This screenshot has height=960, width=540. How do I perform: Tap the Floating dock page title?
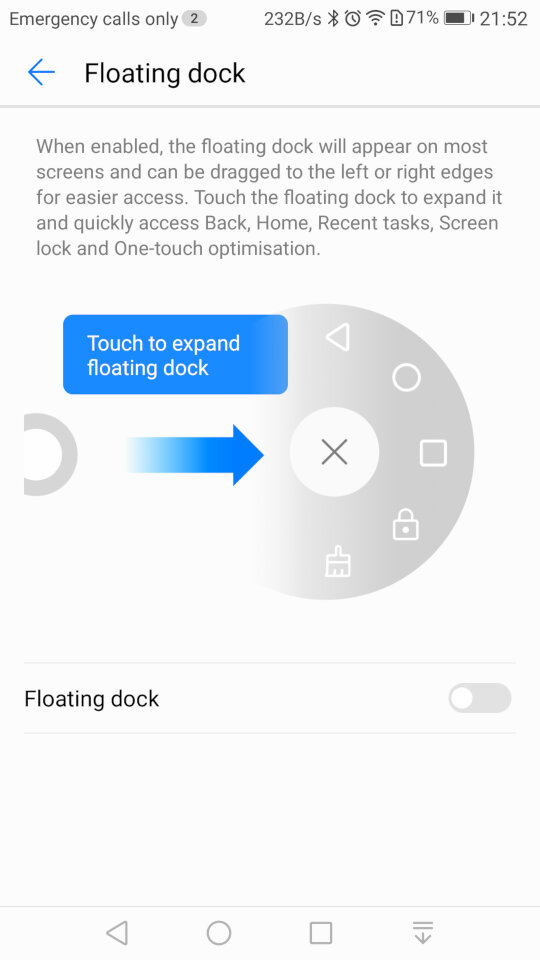pos(165,73)
